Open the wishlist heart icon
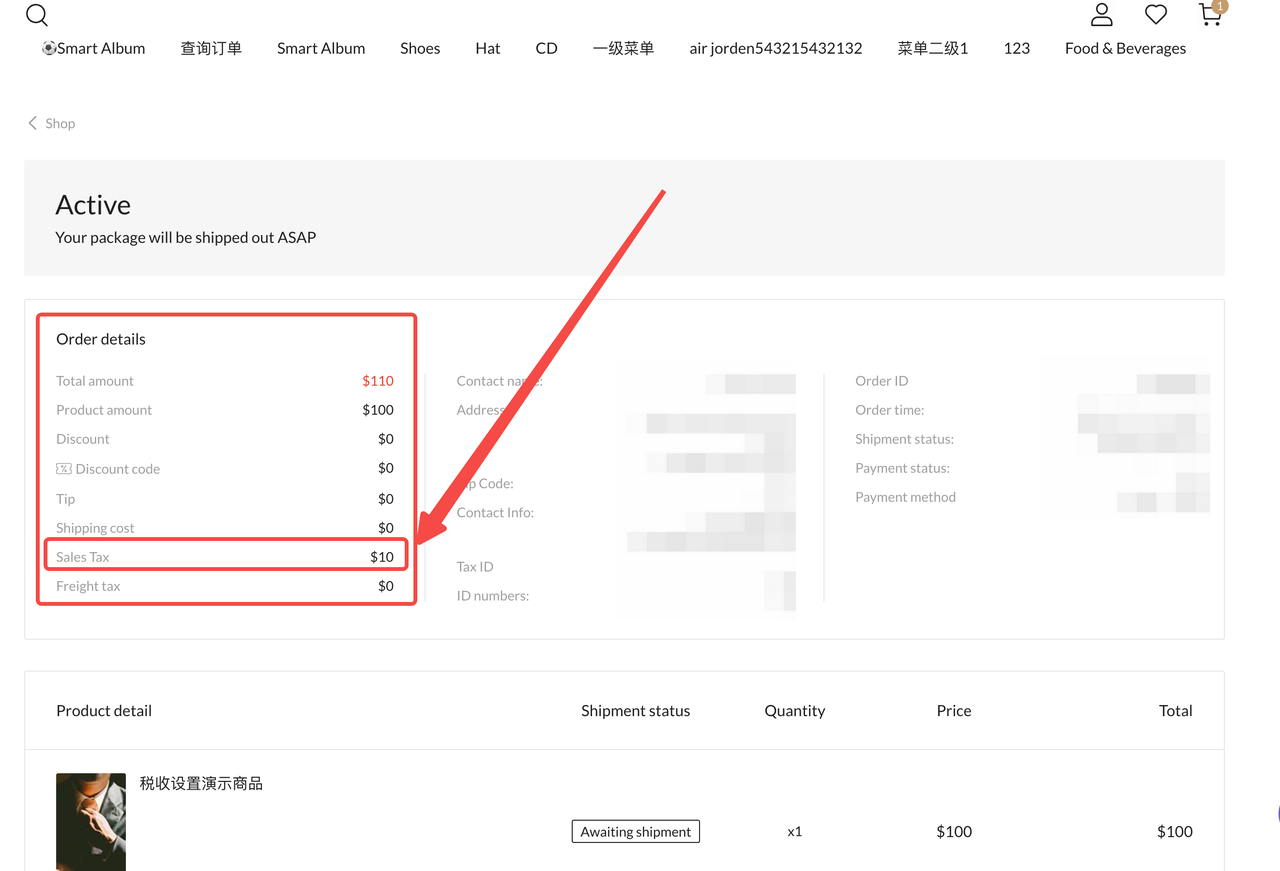1280x871 pixels. [x=1156, y=14]
